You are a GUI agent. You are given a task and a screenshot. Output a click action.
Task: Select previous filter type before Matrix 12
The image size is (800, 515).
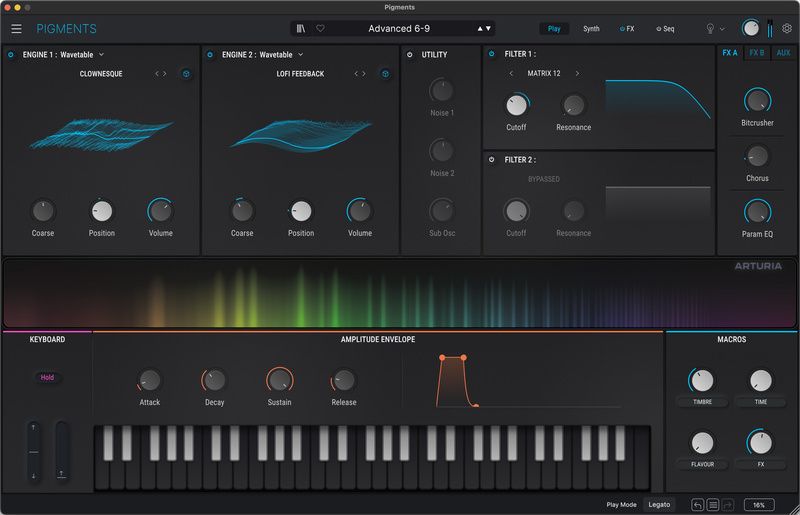pyautogui.click(x=511, y=73)
